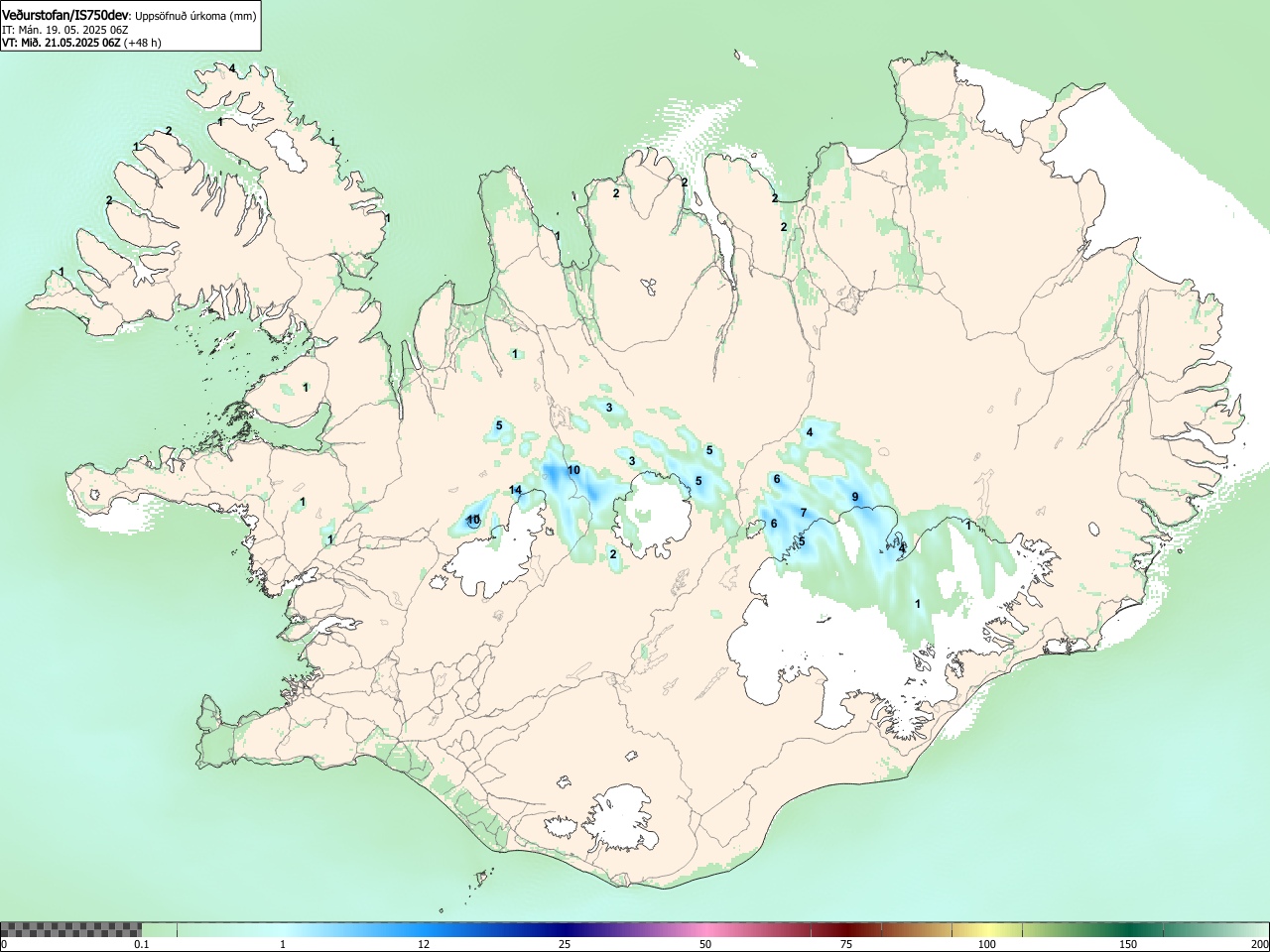Click the legend tick label 12
This screenshot has width=1270, height=952.
click(424, 944)
